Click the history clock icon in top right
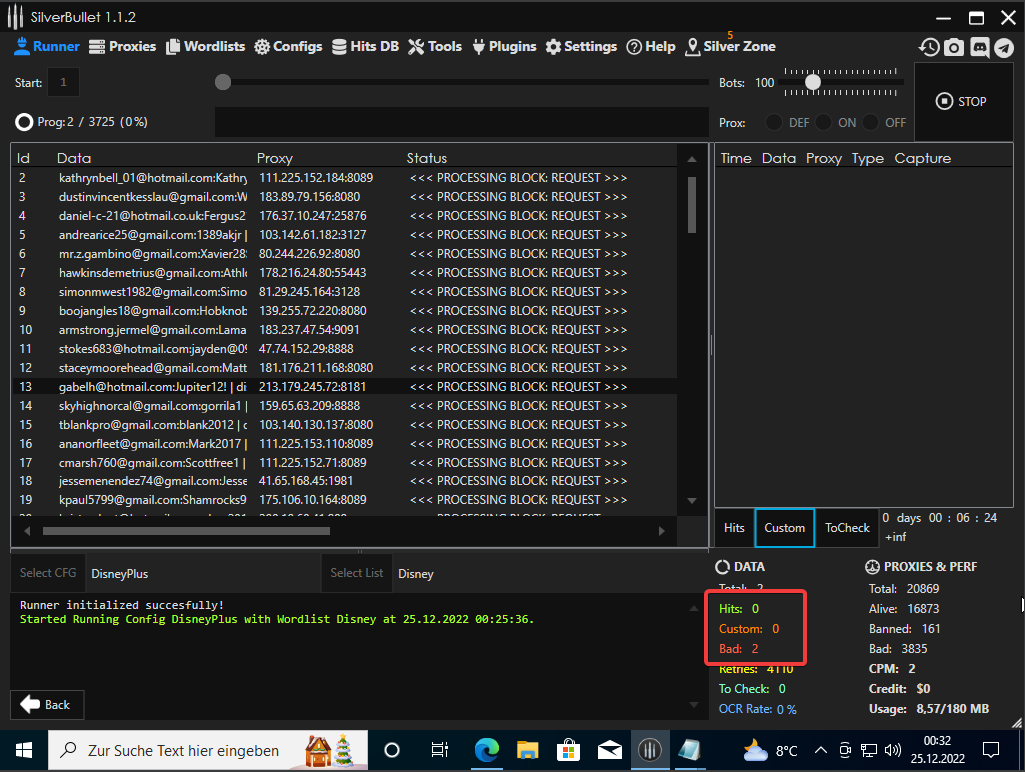This screenshot has height=772, width=1025. pyautogui.click(x=929, y=47)
